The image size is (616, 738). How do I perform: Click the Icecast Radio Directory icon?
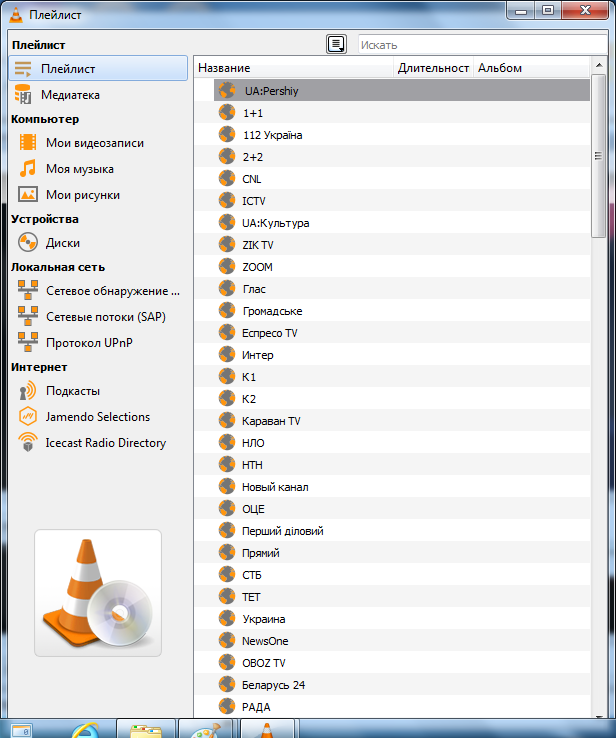[x=28, y=442]
